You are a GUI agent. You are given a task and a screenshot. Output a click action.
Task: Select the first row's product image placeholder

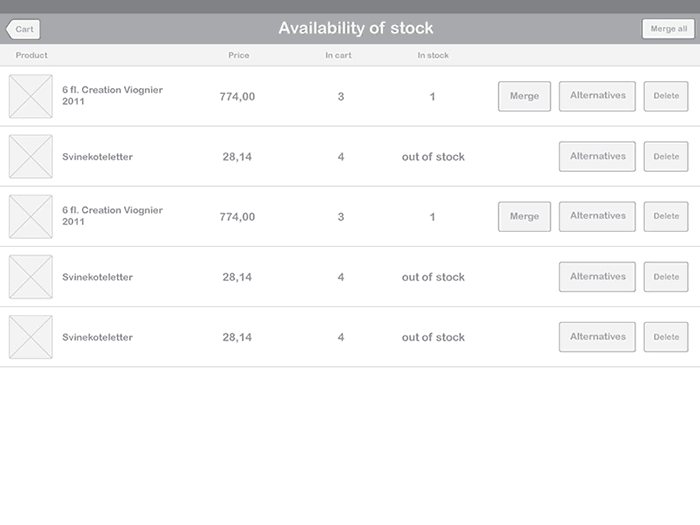[x=31, y=96]
